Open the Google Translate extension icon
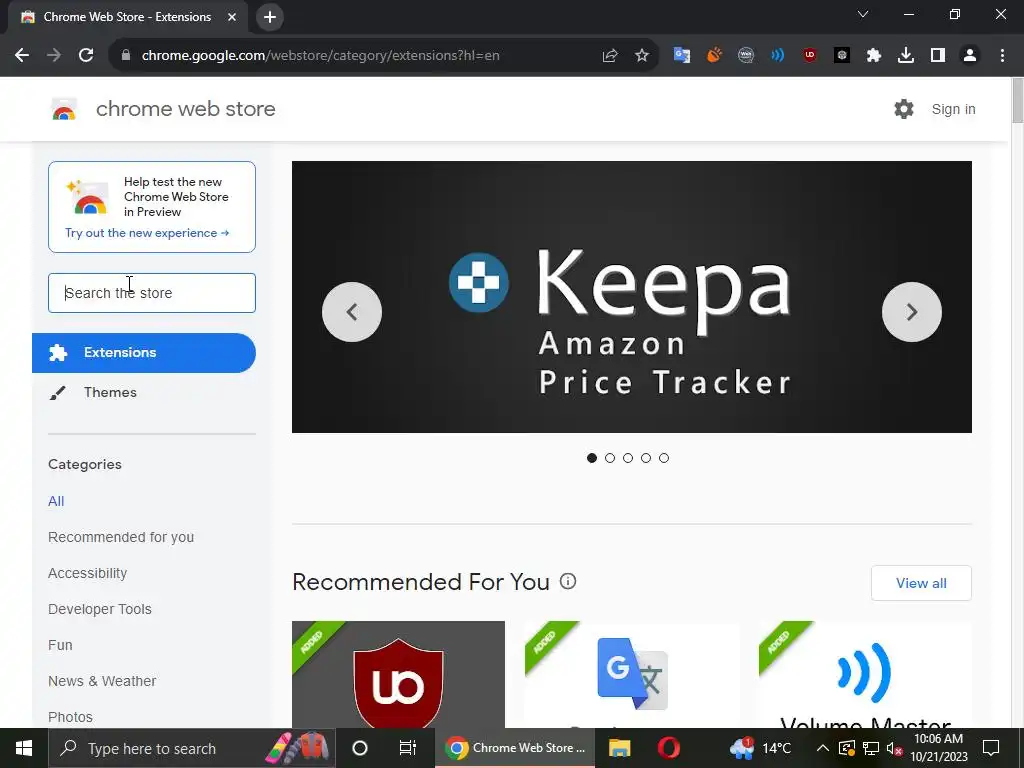The width and height of the screenshot is (1024, 768). pos(682,56)
